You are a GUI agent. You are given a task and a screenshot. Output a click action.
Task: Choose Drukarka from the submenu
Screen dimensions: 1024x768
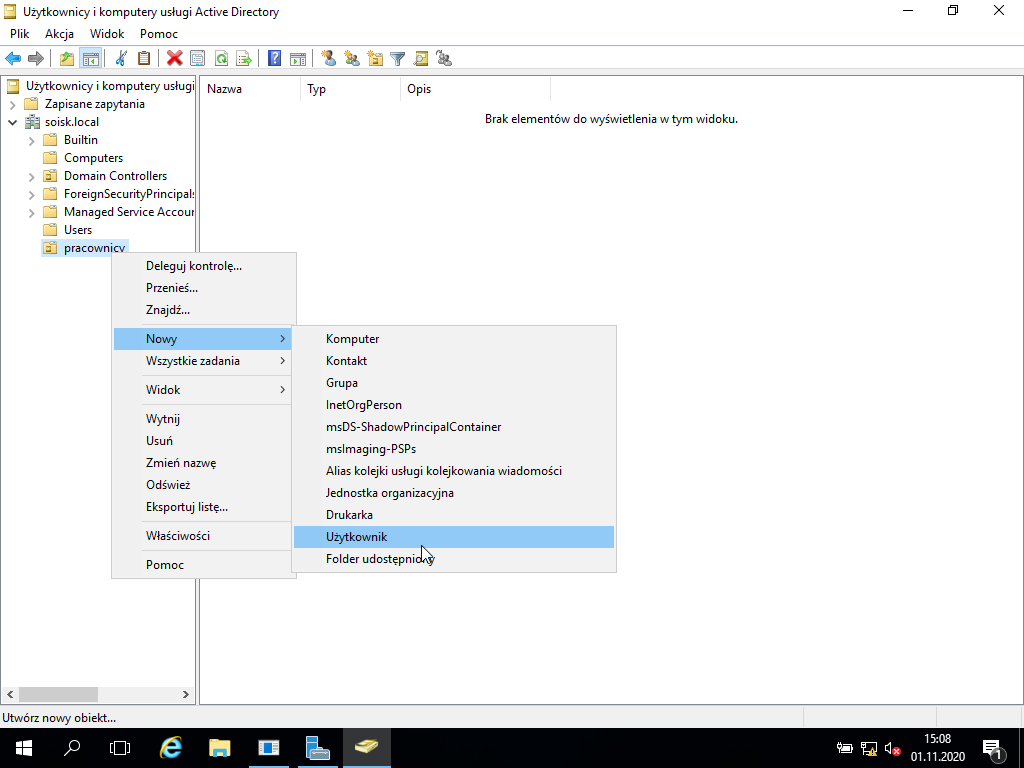(x=454, y=515)
